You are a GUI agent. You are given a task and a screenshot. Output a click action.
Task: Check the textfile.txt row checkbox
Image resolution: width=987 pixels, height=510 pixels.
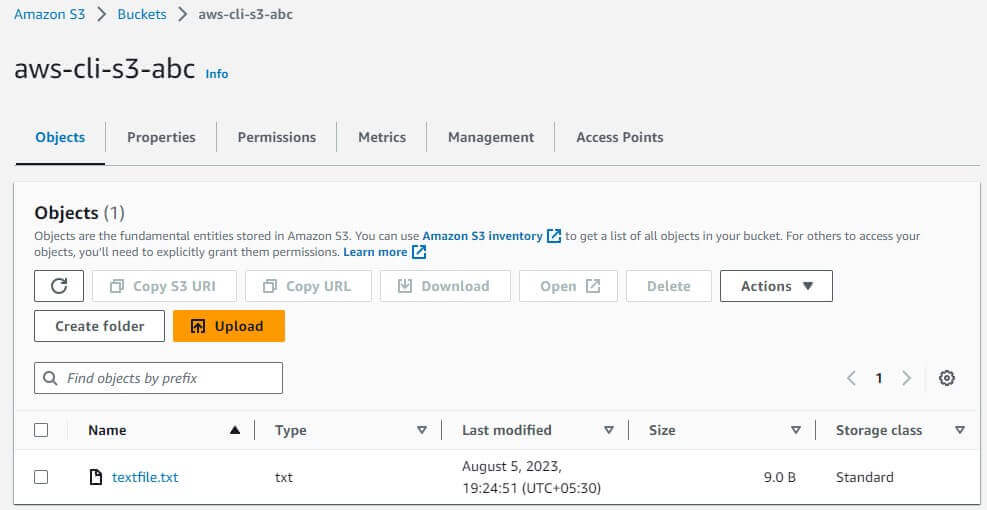(41, 477)
